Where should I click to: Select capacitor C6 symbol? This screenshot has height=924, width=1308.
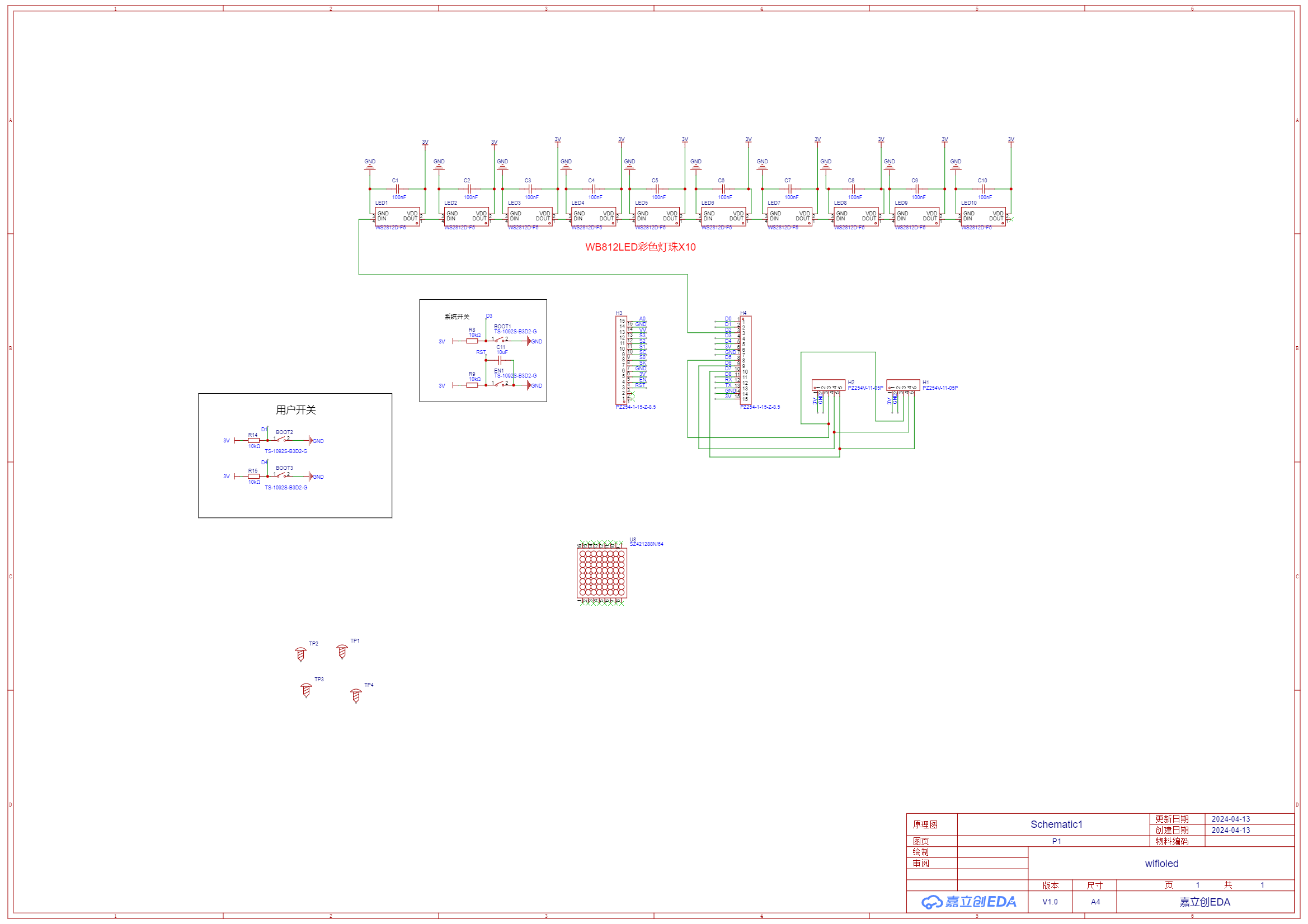[x=723, y=188]
